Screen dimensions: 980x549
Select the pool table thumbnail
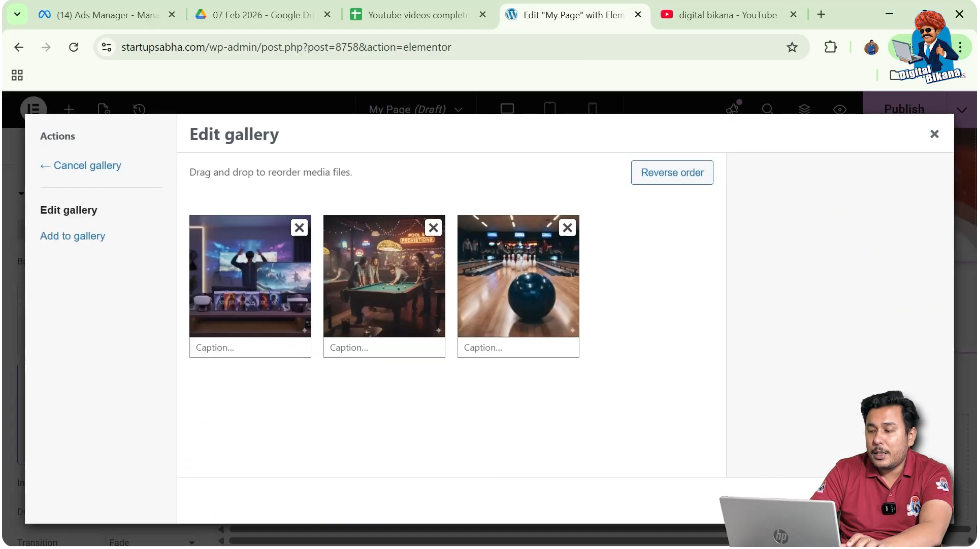pyautogui.click(x=384, y=276)
